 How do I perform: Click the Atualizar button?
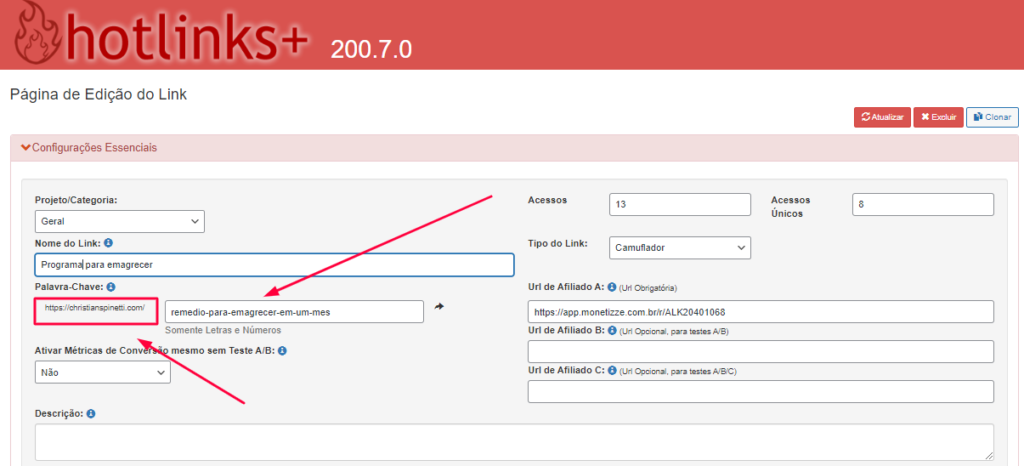(882, 117)
